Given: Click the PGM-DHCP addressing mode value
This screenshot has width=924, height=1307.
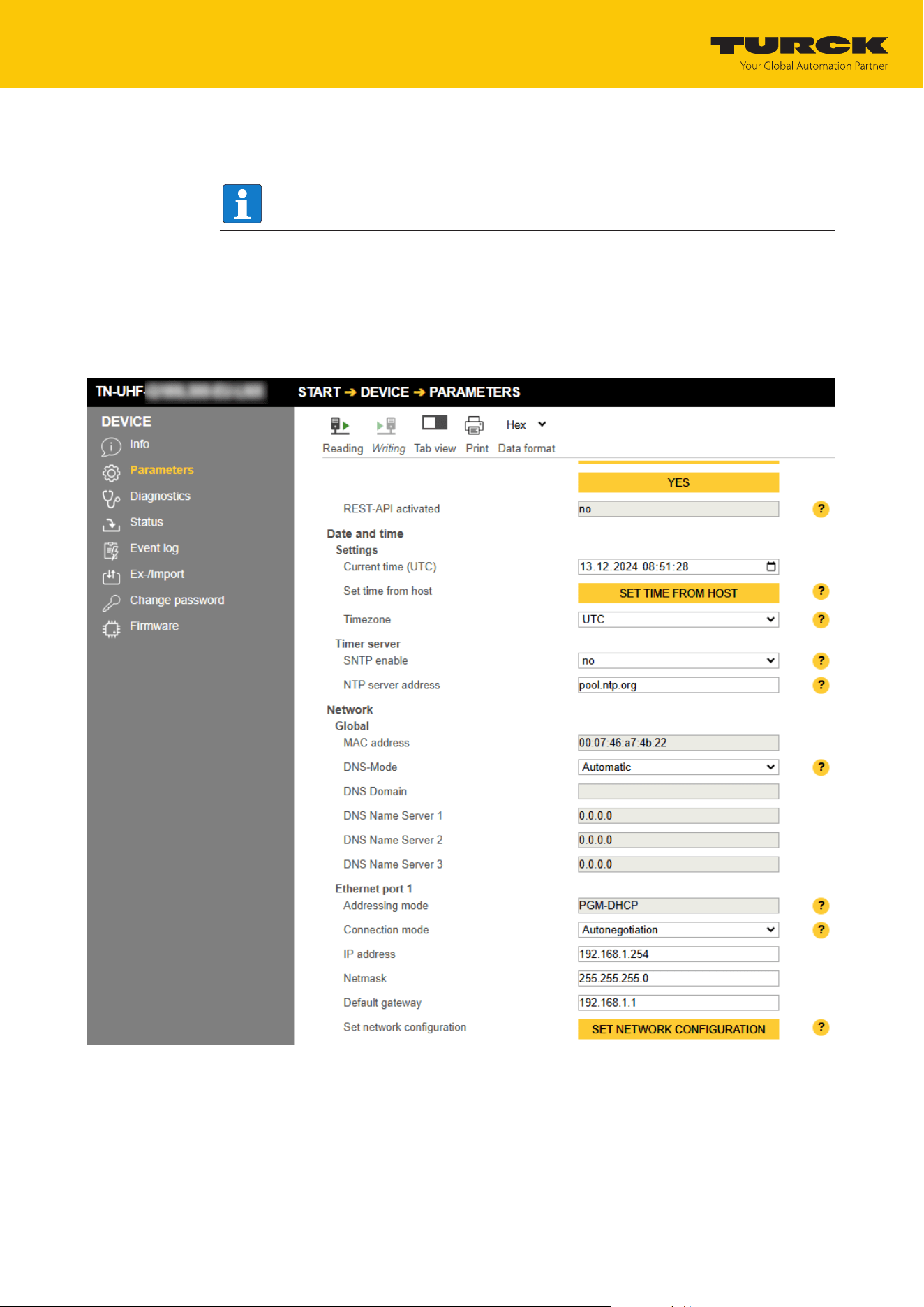Looking at the screenshot, I should (x=678, y=906).
